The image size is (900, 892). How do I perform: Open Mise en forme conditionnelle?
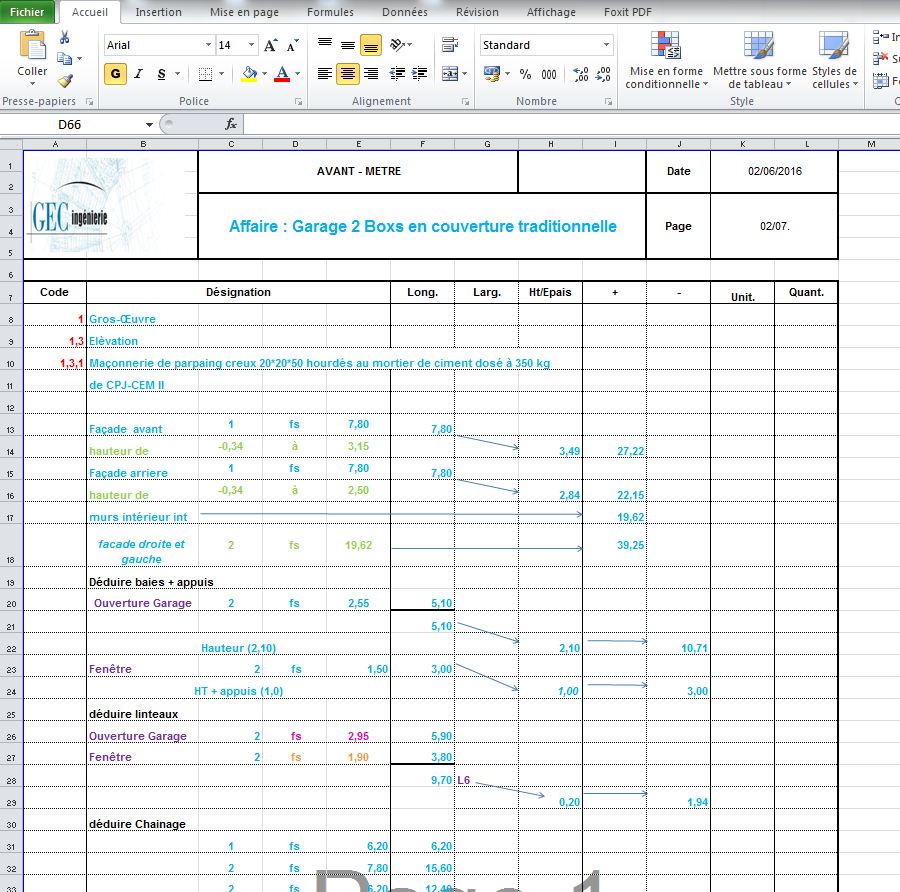coord(665,60)
